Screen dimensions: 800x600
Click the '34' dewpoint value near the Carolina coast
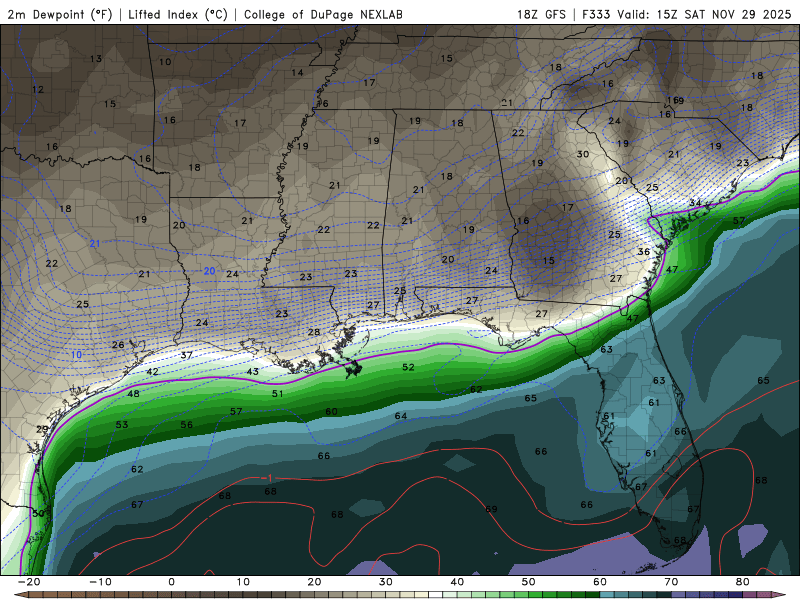tap(695, 203)
